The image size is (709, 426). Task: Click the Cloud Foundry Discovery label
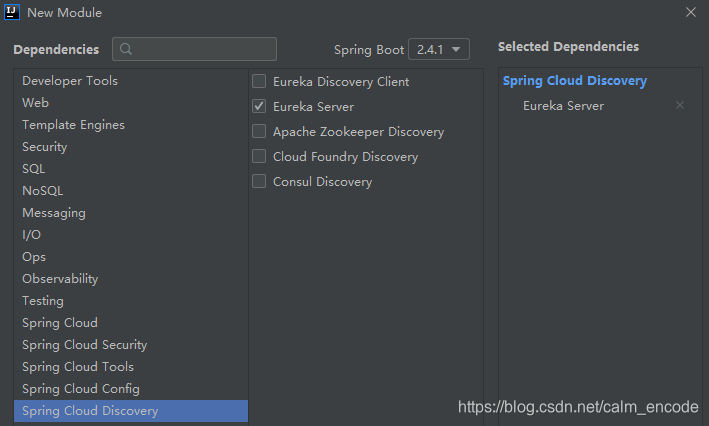pos(345,157)
